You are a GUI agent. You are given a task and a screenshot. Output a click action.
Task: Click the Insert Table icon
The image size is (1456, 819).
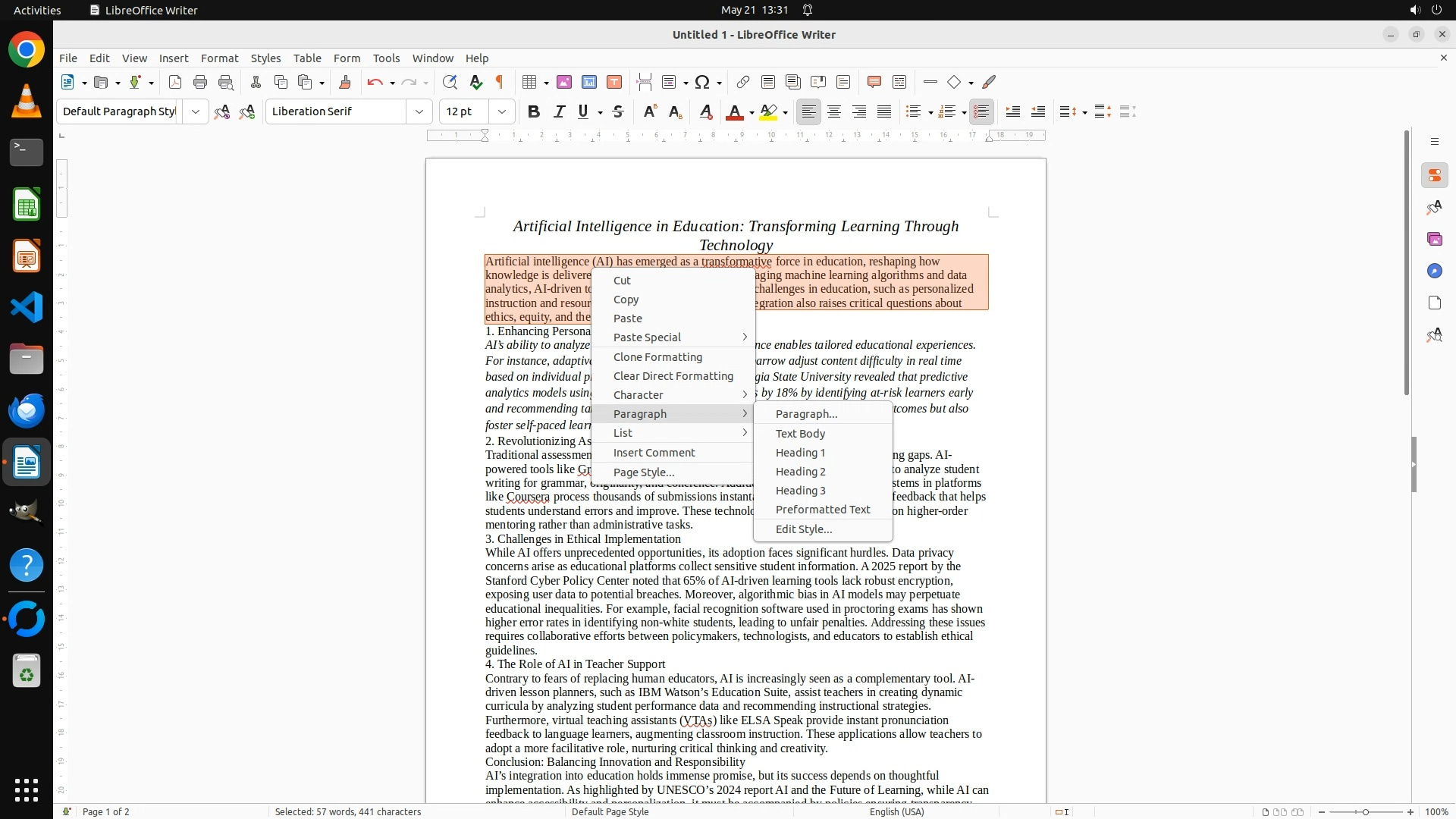coord(530,82)
